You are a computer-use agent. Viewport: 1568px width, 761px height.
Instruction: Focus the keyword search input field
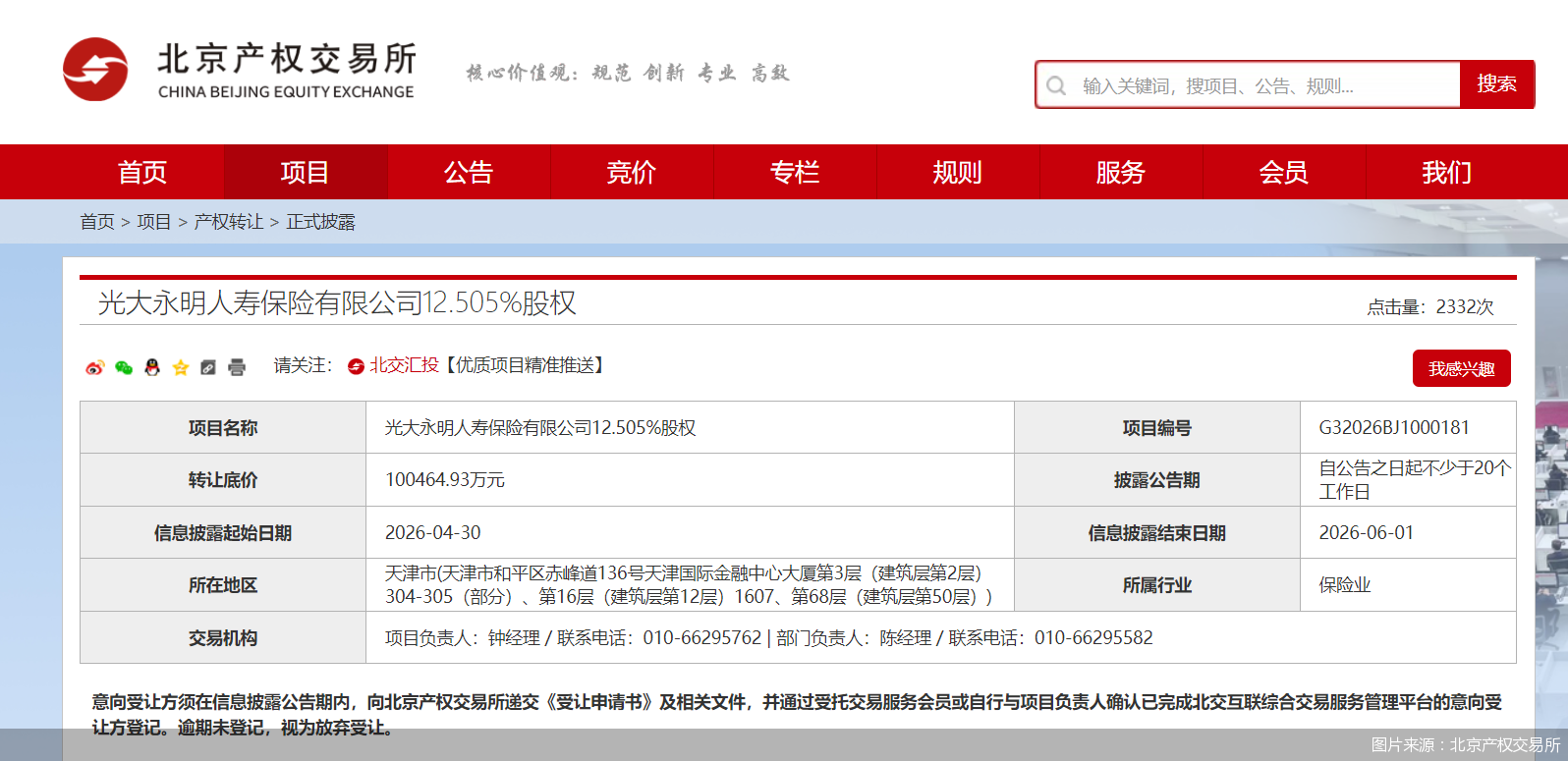(1248, 85)
